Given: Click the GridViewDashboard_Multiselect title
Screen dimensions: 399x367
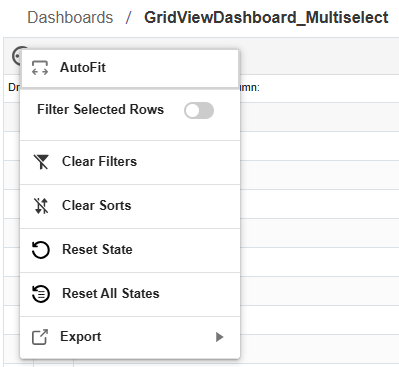Looking at the screenshot, I should (x=266, y=17).
